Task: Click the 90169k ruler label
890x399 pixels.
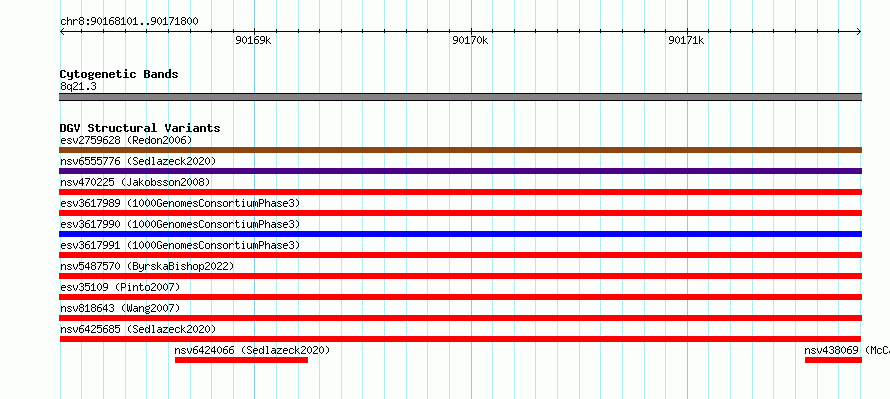Action: tap(253, 40)
